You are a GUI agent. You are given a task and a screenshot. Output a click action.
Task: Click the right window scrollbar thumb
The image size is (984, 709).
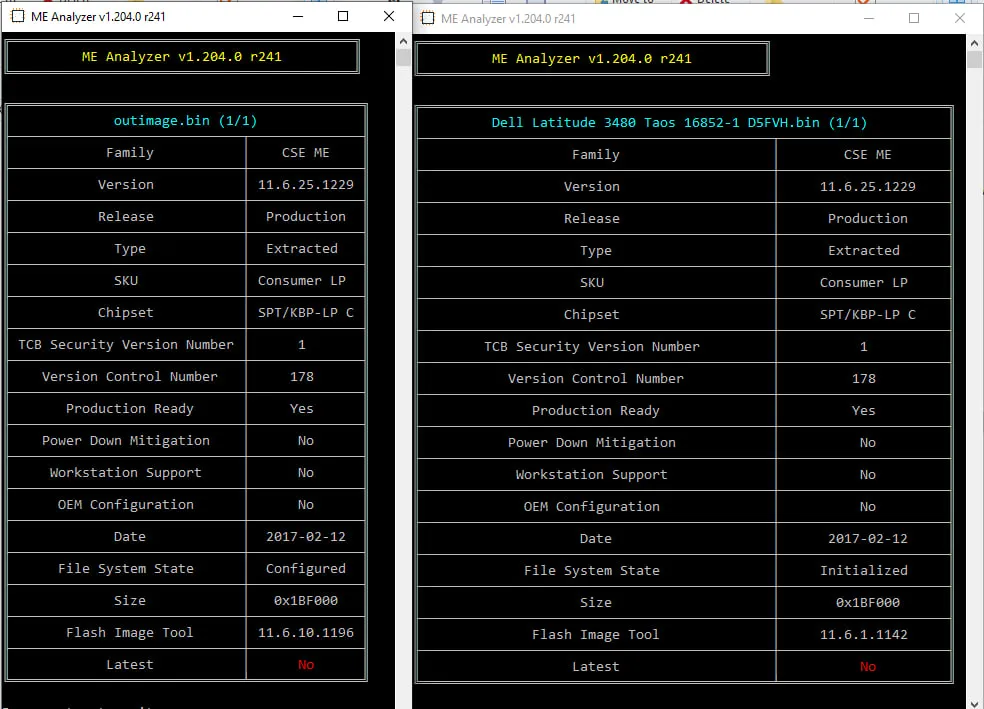pyautogui.click(x=975, y=60)
